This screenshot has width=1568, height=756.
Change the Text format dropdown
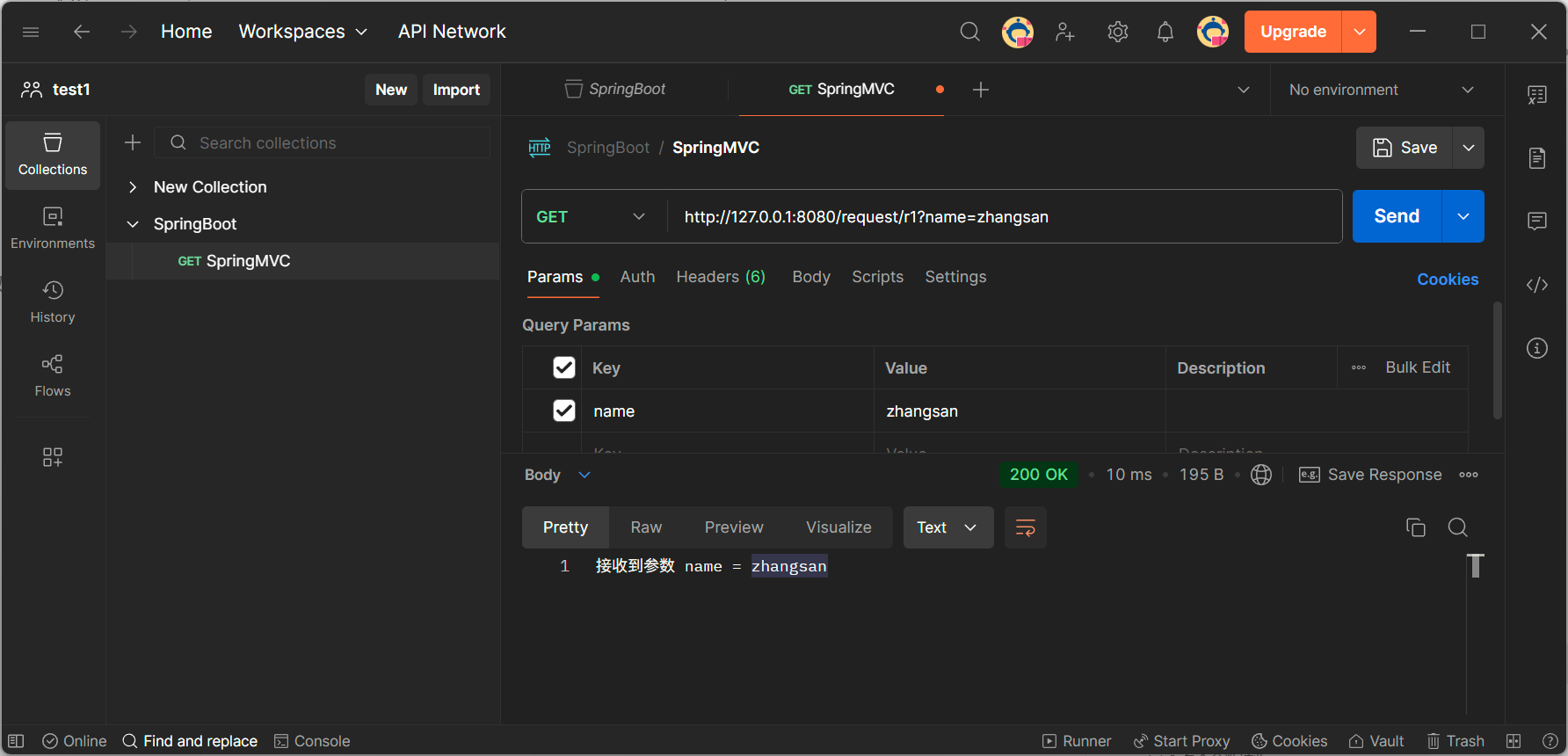click(948, 527)
